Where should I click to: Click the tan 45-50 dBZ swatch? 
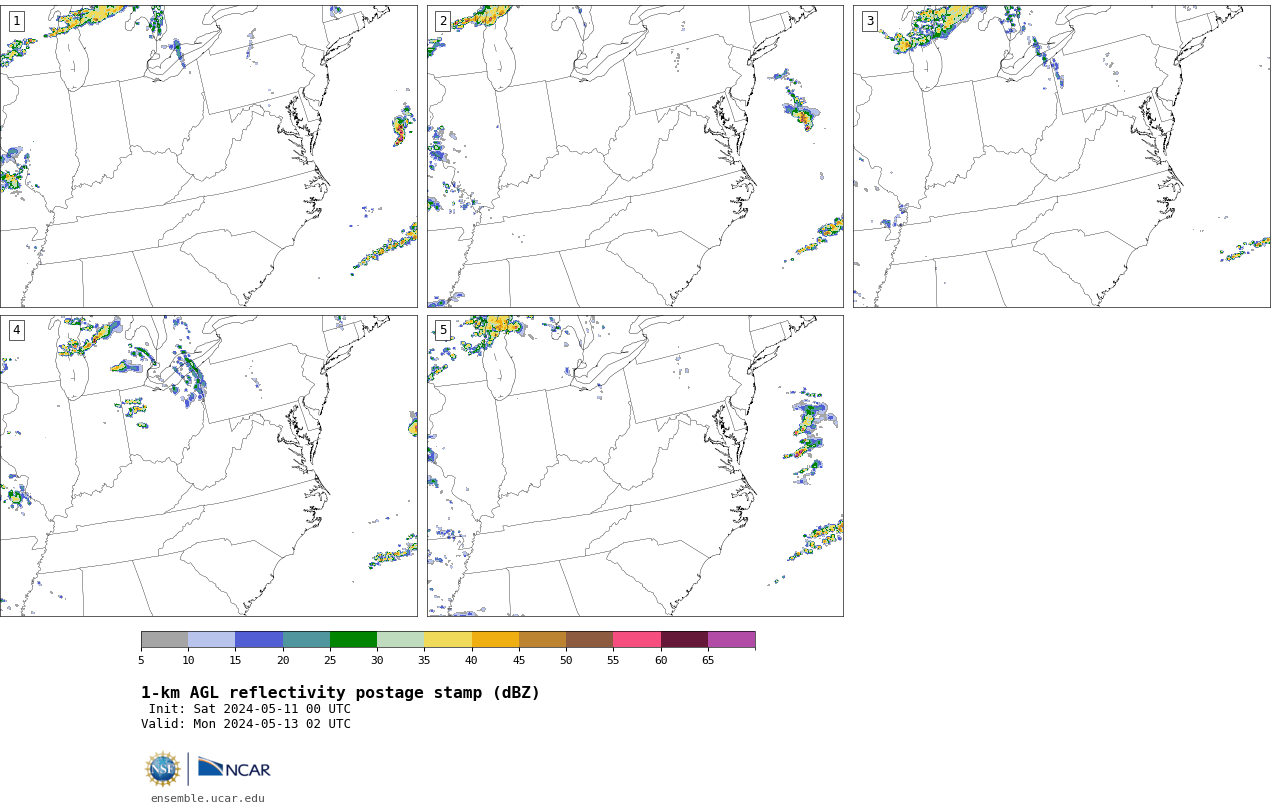(542, 640)
